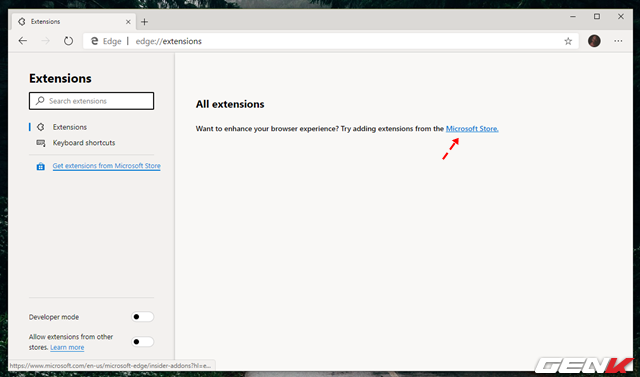This screenshot has width=640, height=377.
Task: Click the Extensions page title heading
Action: click(x=60, y=78)
